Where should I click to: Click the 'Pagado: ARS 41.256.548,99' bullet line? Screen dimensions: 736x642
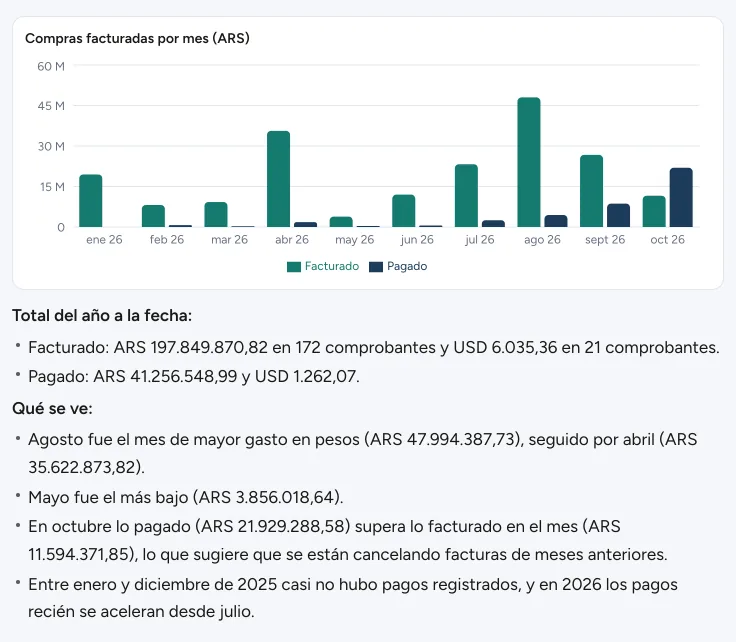point(194,376)
